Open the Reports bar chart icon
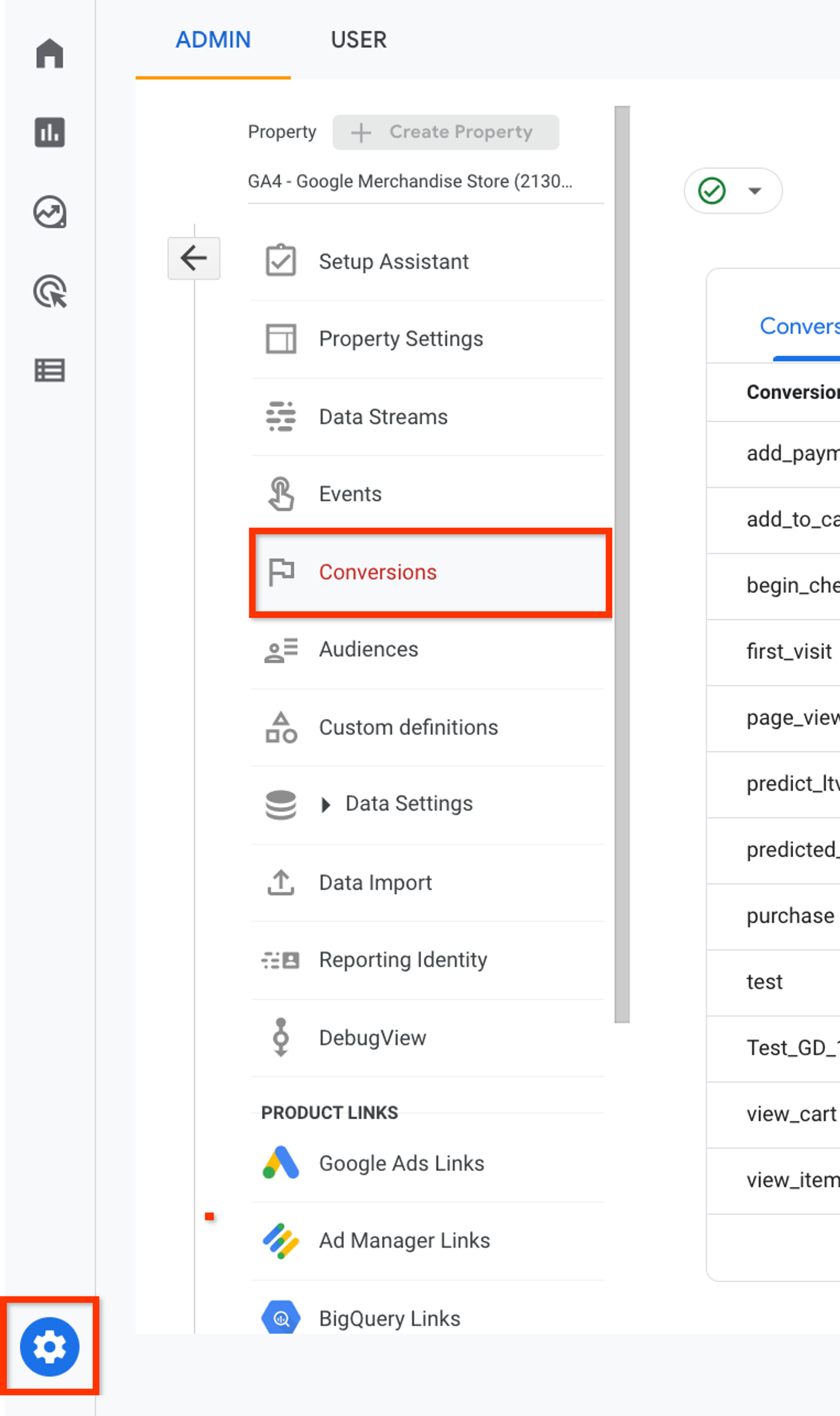Image resolution: width=840 pixels, height=1416 pixels. pyautogui.click(x=50, y=133)
